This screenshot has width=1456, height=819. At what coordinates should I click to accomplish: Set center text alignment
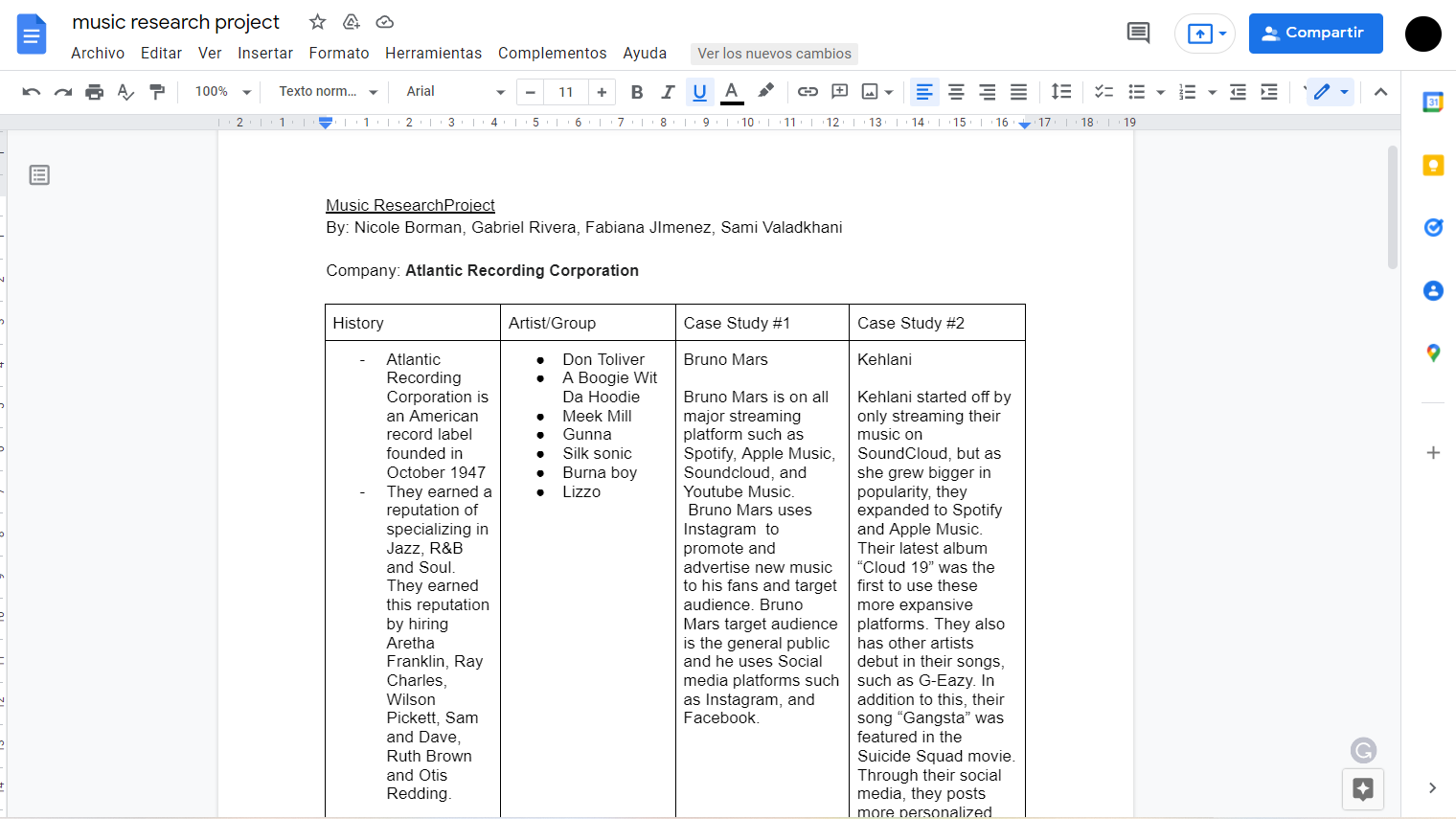point(956,92)
